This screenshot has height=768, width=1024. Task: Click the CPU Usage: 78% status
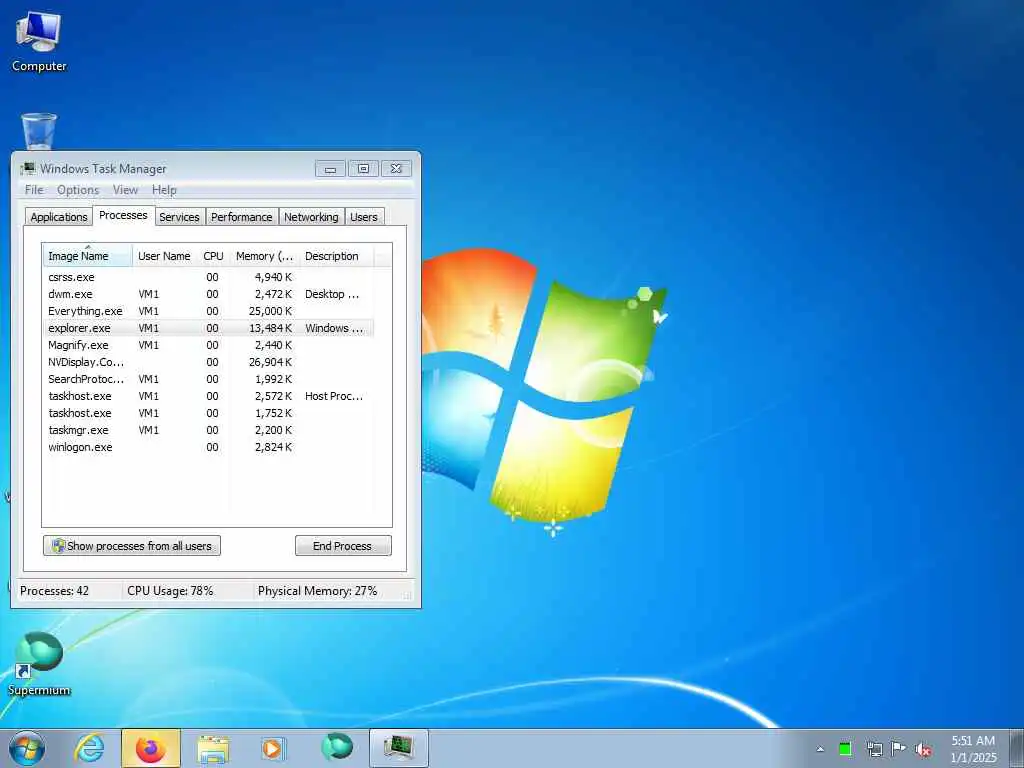point(170,590)
